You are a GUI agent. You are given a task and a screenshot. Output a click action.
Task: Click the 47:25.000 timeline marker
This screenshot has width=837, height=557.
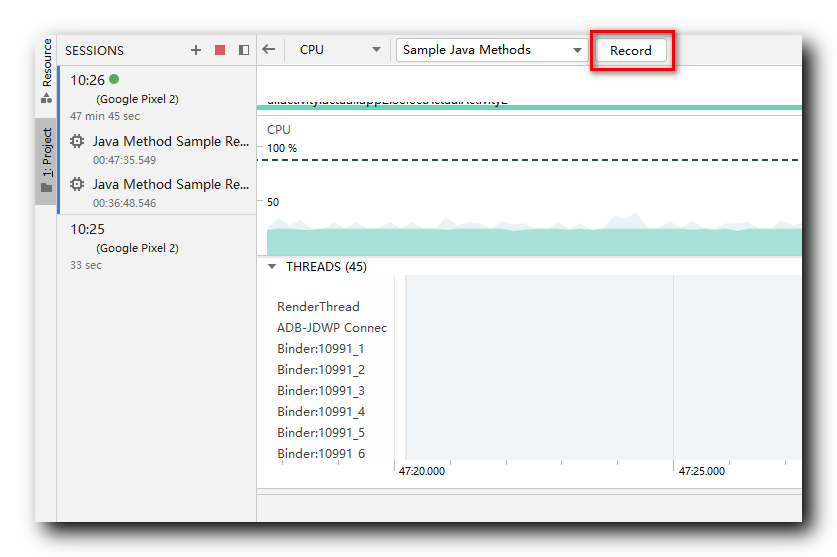701,471
